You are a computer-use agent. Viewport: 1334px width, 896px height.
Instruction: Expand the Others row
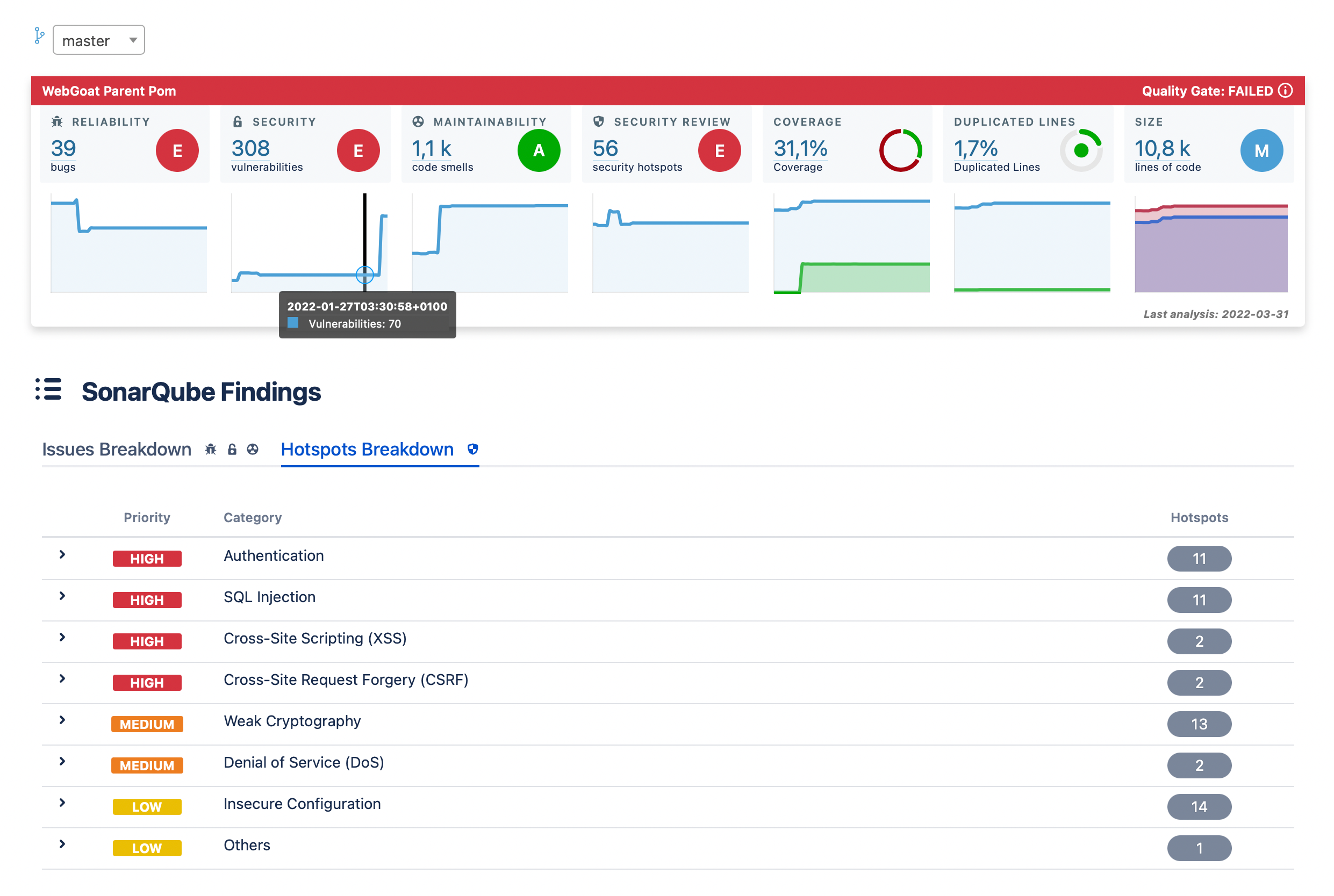[x=62, y=844]
